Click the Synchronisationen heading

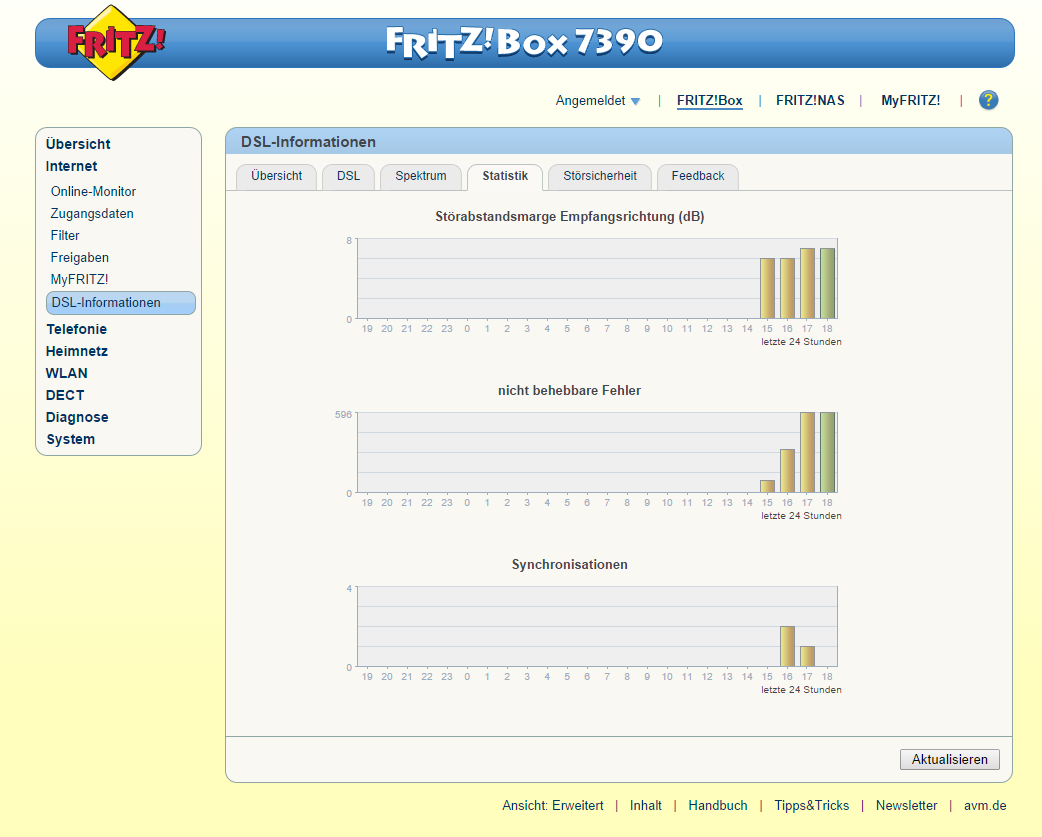coord(570,565)
